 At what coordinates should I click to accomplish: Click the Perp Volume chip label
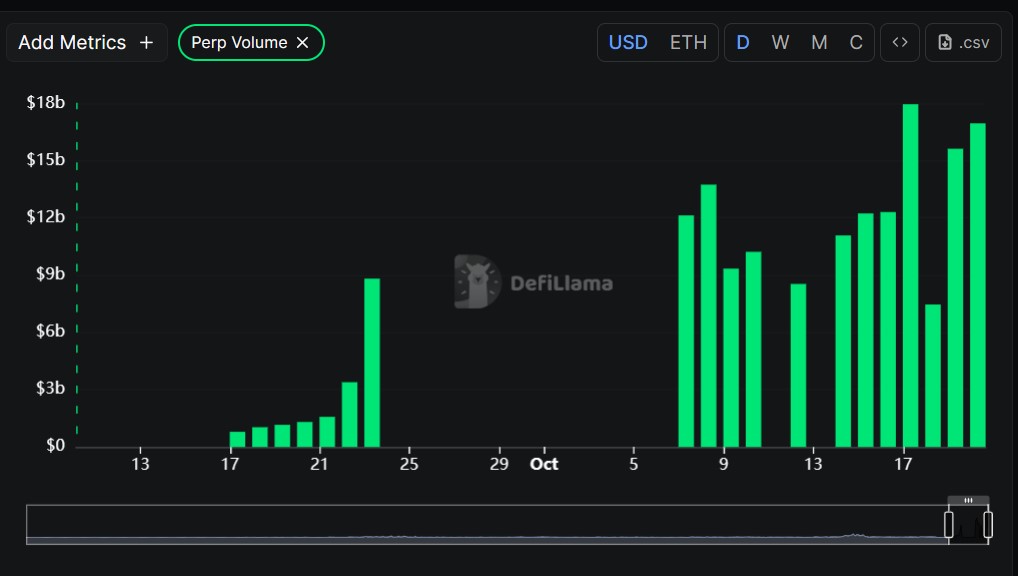(239, 43)
